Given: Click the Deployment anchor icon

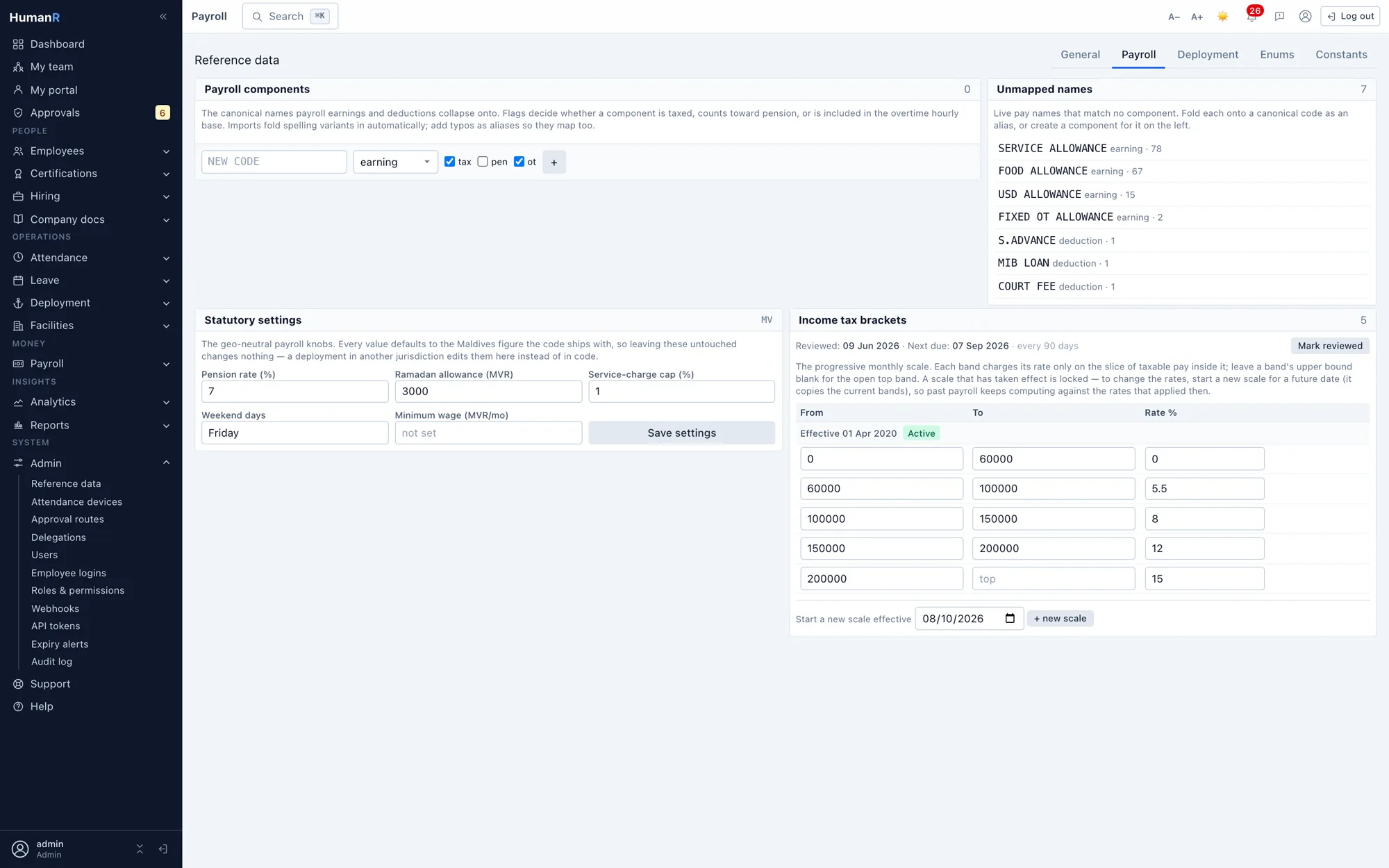Looking at the screenshot, I should tap(18, 303).
